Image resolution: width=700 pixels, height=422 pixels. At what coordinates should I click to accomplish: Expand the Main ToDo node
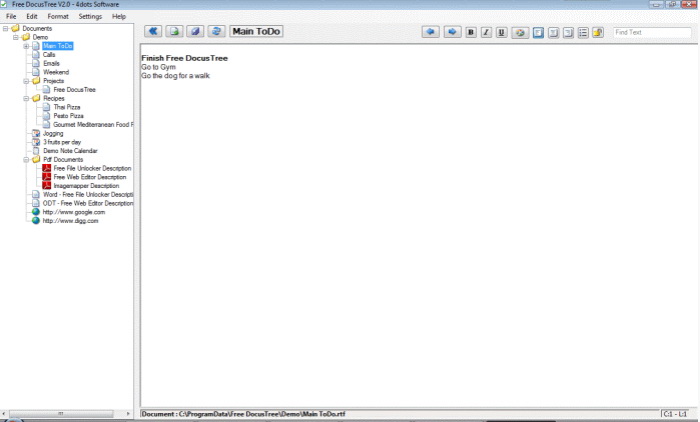[x=26, y=46]
